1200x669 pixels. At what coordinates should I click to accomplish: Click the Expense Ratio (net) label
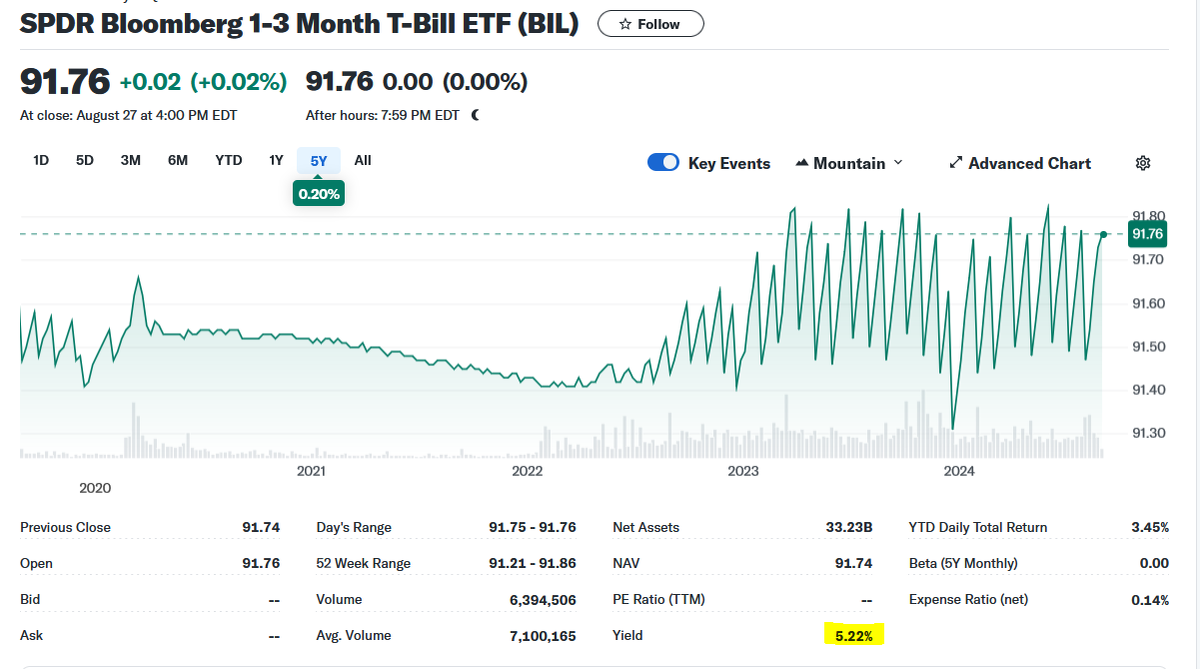pyautogui.click(x=968, y=599)
